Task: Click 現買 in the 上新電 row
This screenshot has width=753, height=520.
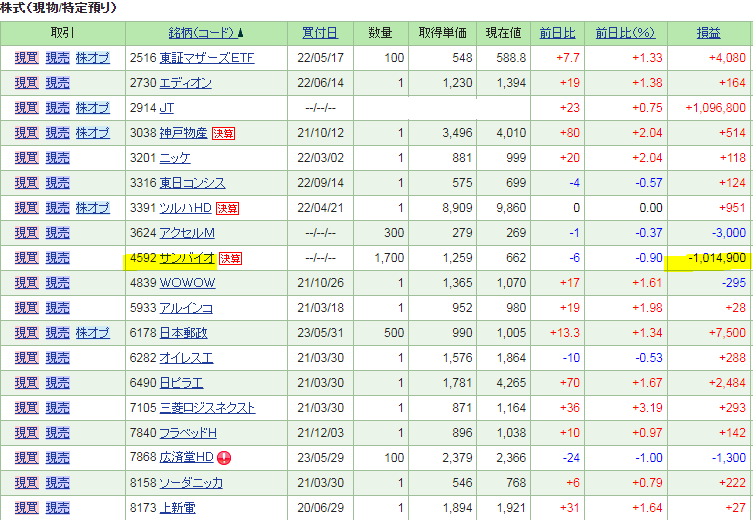Action: (x=26, y=508)
